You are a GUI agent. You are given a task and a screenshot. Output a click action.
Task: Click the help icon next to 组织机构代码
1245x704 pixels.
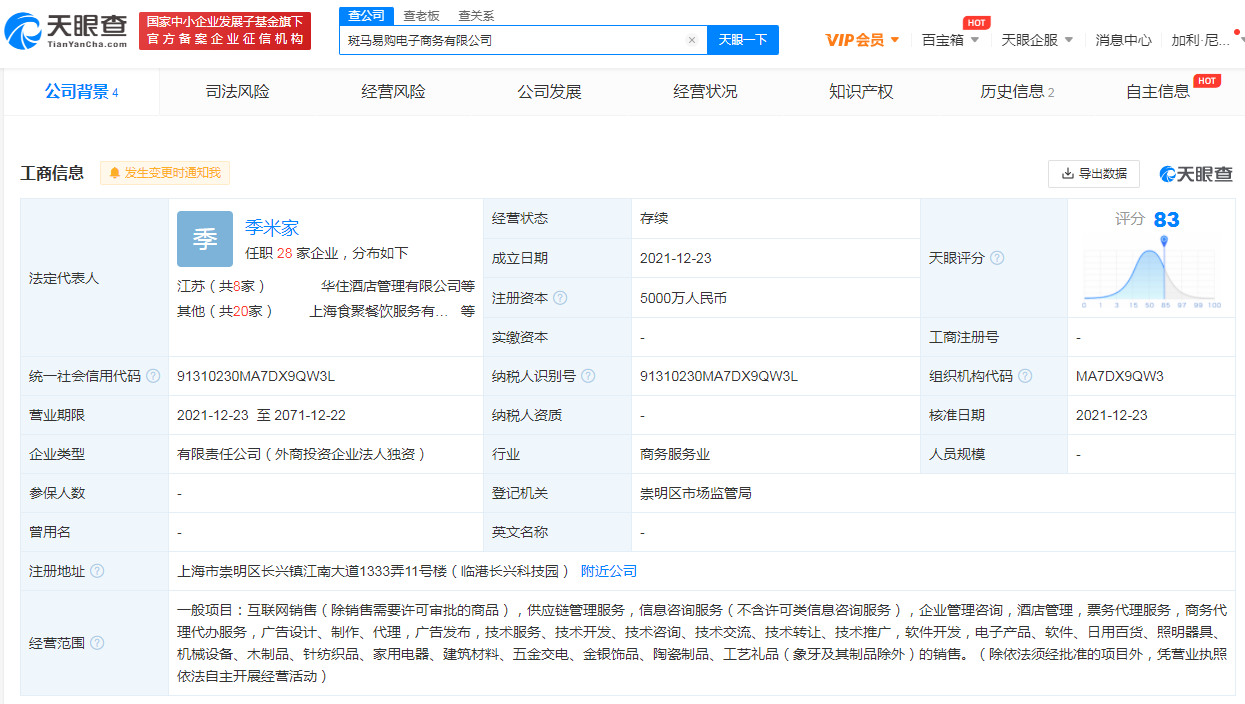tap(1025, 377)
